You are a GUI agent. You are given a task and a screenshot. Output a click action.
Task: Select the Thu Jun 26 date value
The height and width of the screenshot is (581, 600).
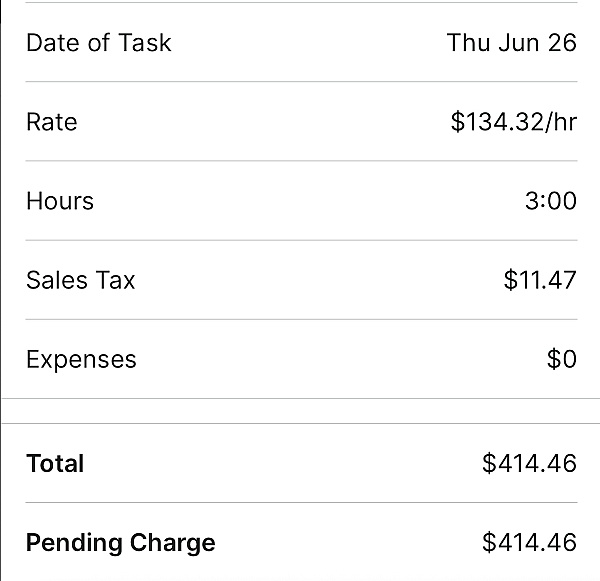(511, 43)
